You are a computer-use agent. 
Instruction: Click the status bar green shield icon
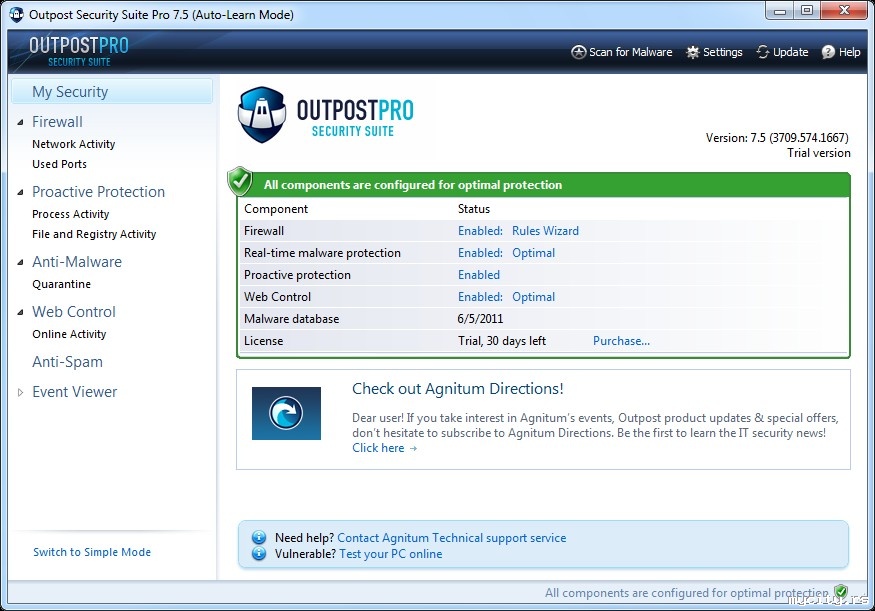(x=841, y=591)
